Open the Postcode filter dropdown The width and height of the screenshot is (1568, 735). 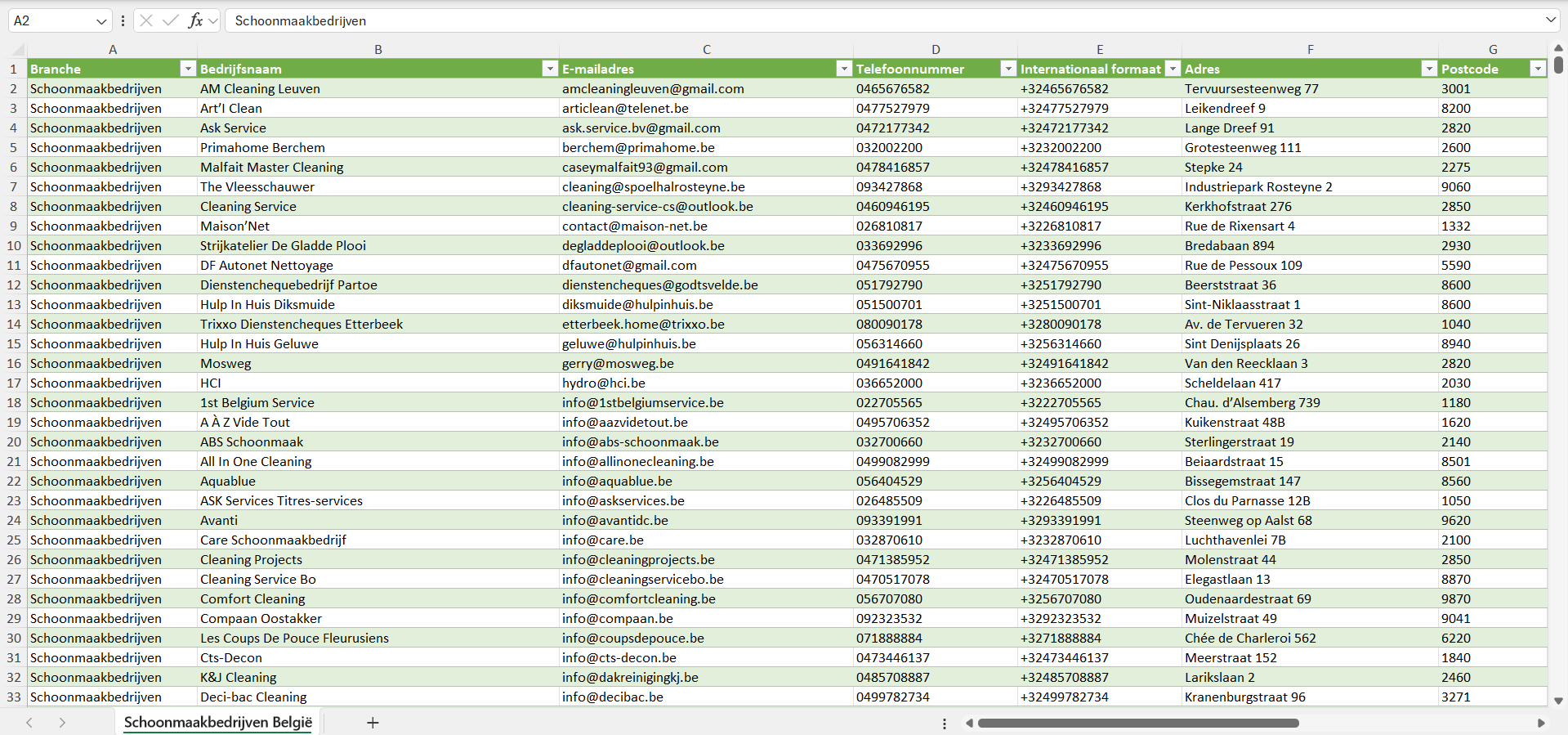[x=1538, y=69]
